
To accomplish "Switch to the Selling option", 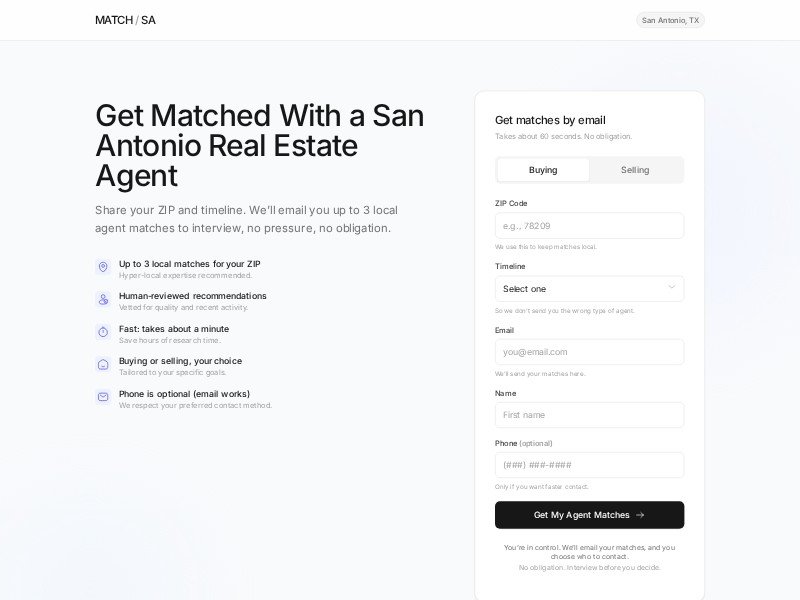I will tap(635, 170).
